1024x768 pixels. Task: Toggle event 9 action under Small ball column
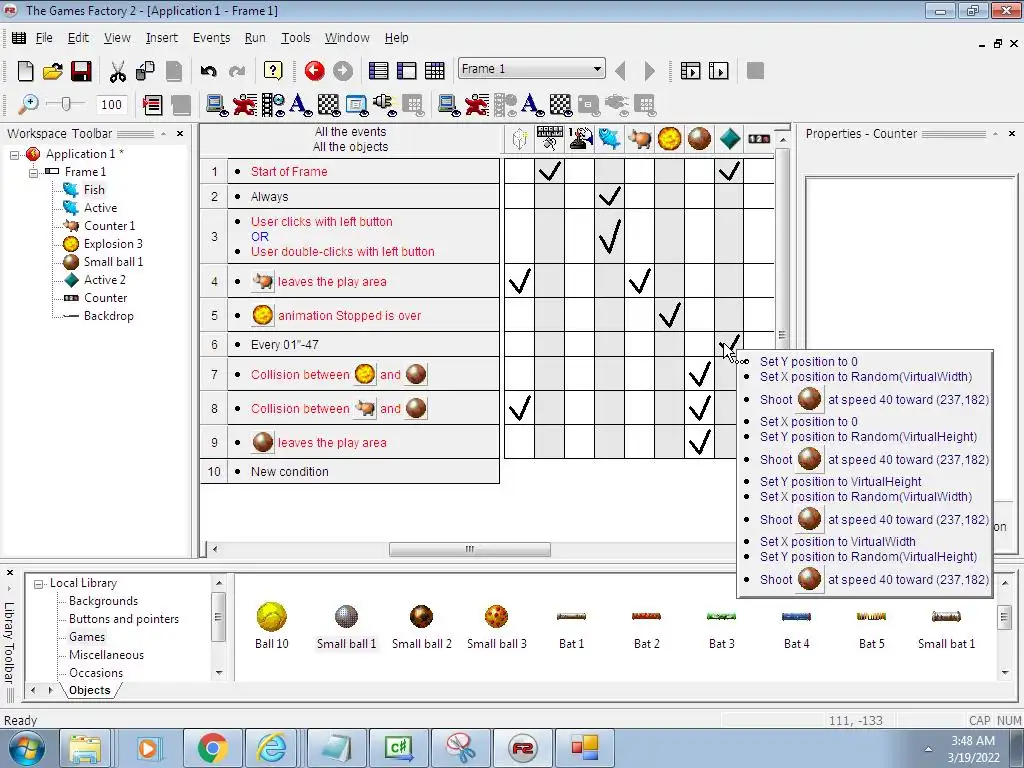coord(699,442)
